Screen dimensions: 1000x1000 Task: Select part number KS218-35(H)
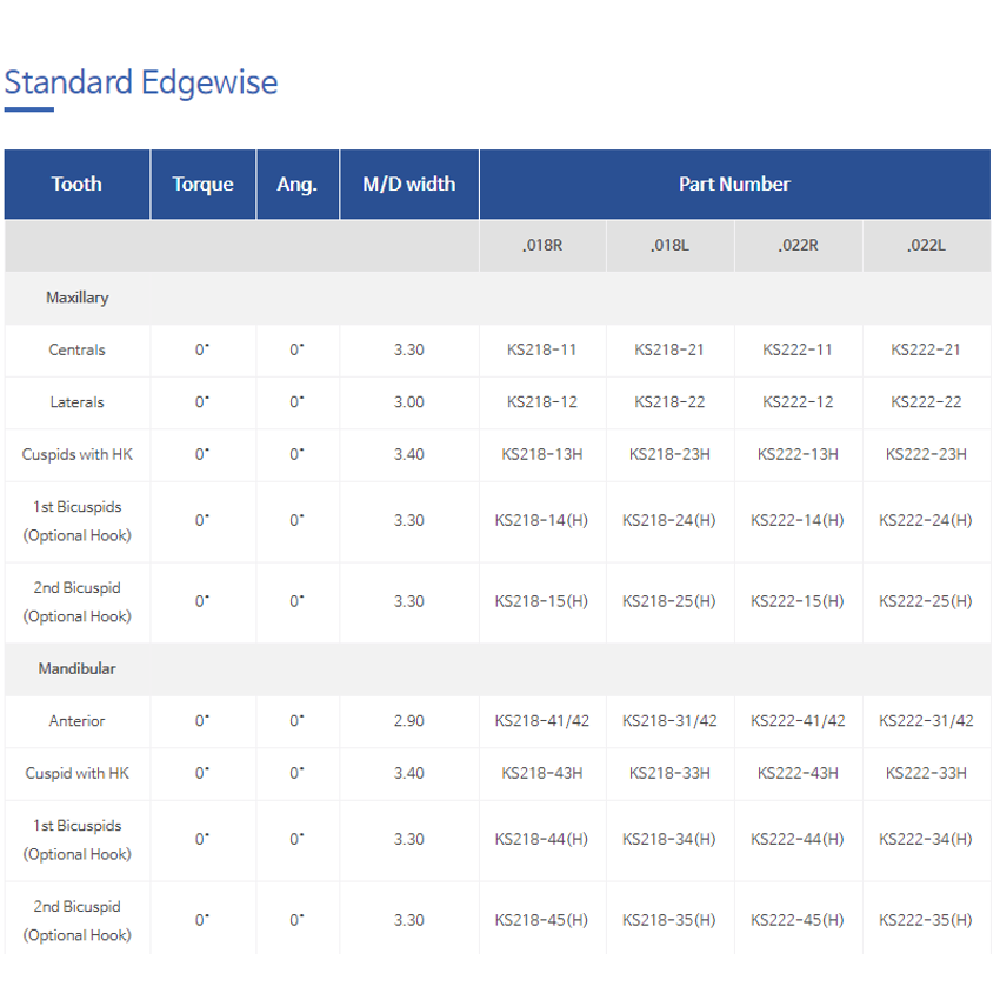click(670, 920)
